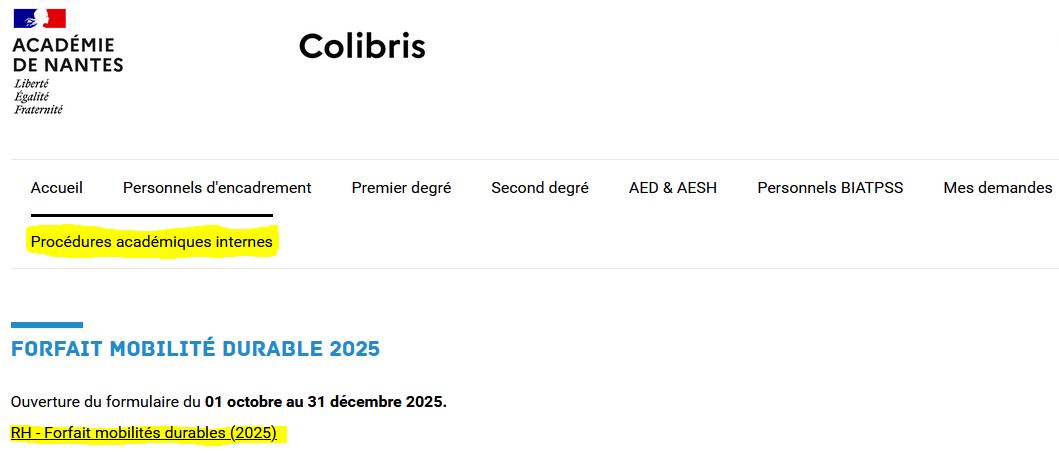Click the Colibris site title
1059x454 pixels.
coord(362,46)
